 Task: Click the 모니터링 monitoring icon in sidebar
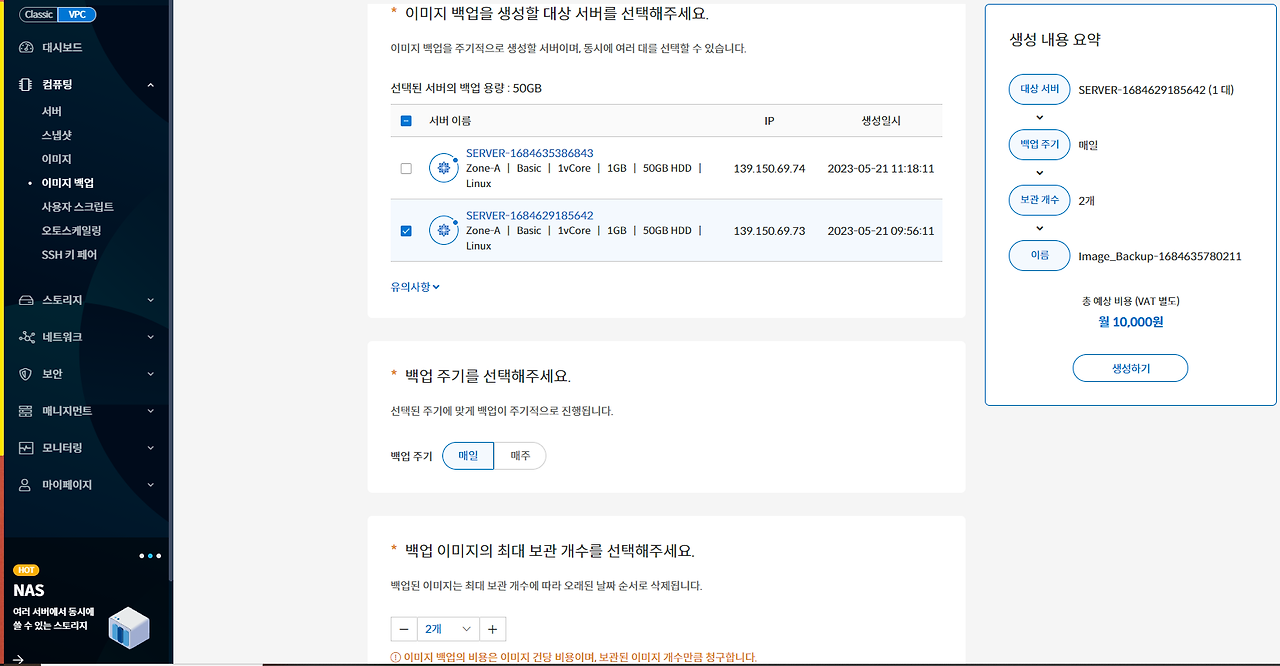(x=24, y=447)
